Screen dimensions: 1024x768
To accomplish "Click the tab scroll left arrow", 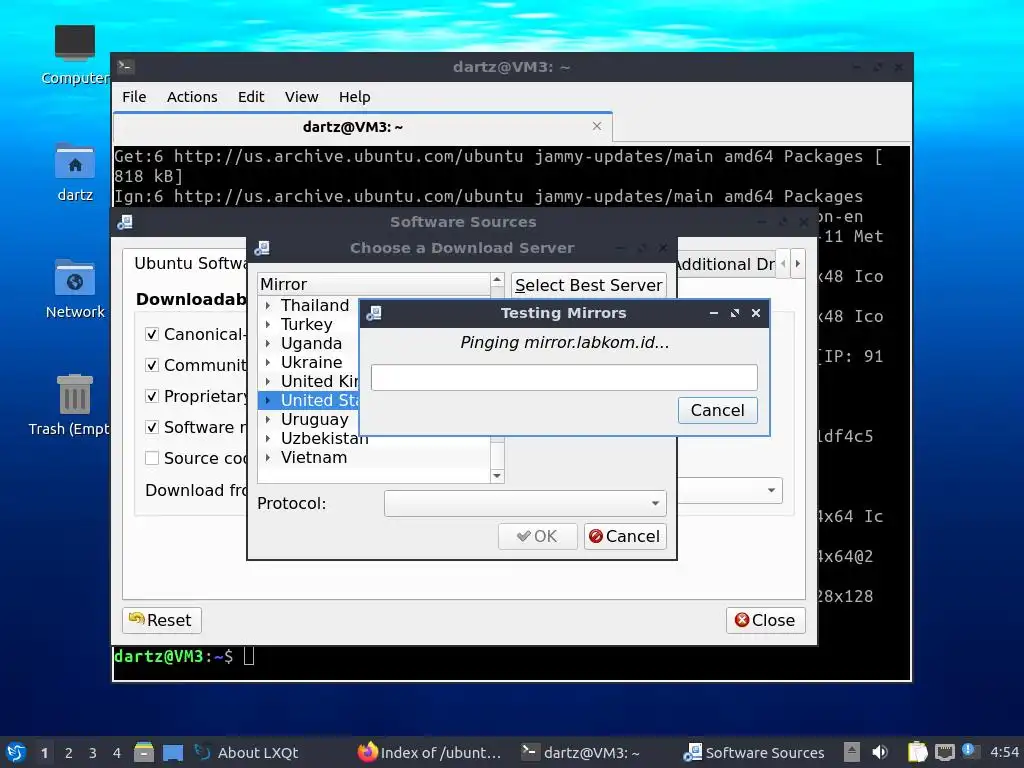I will pos(783,264).
